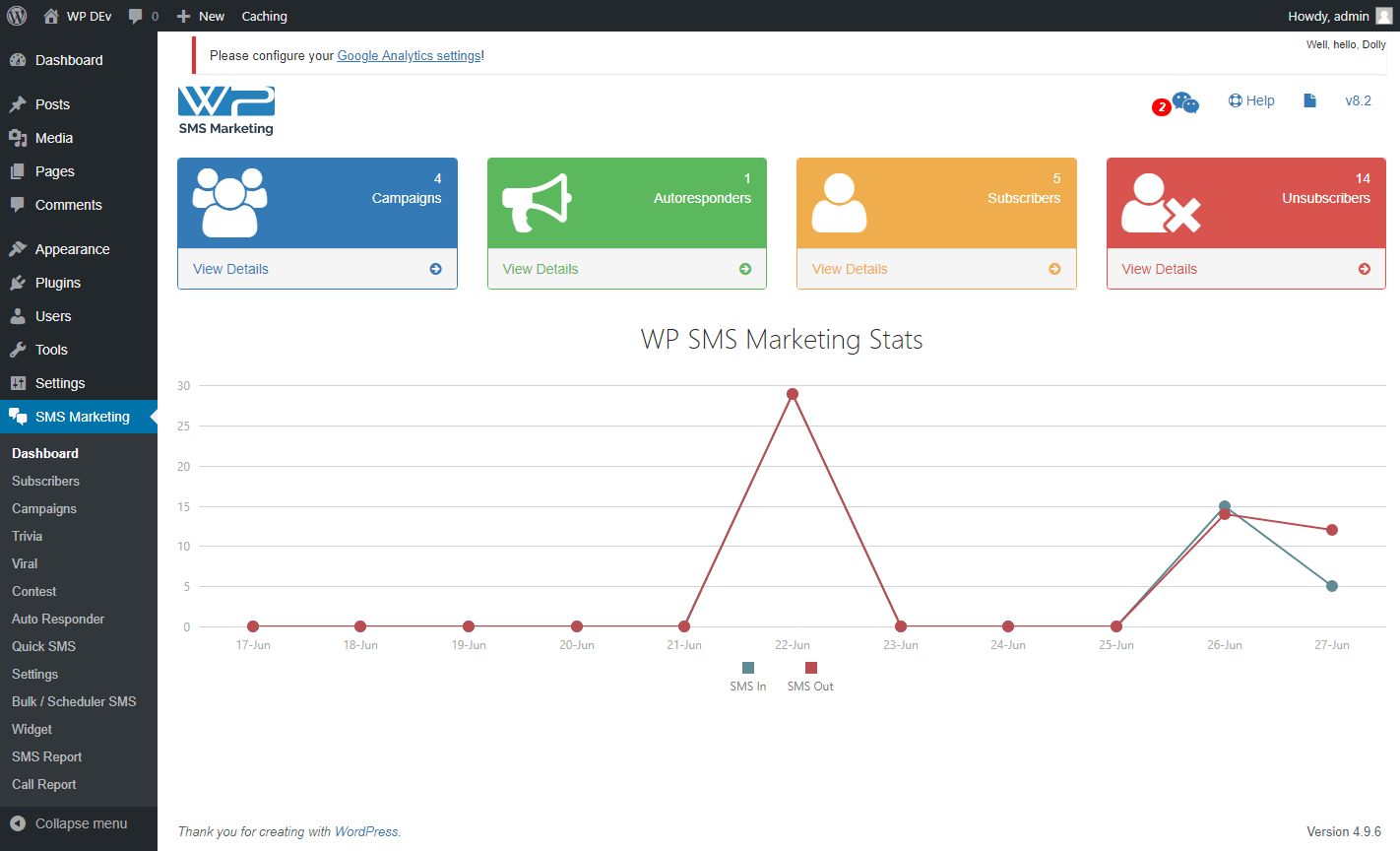The width and height of the screenshot is (1400, 851).
Task: Open the Comments sidebar menu item
Action: point(79,205)
